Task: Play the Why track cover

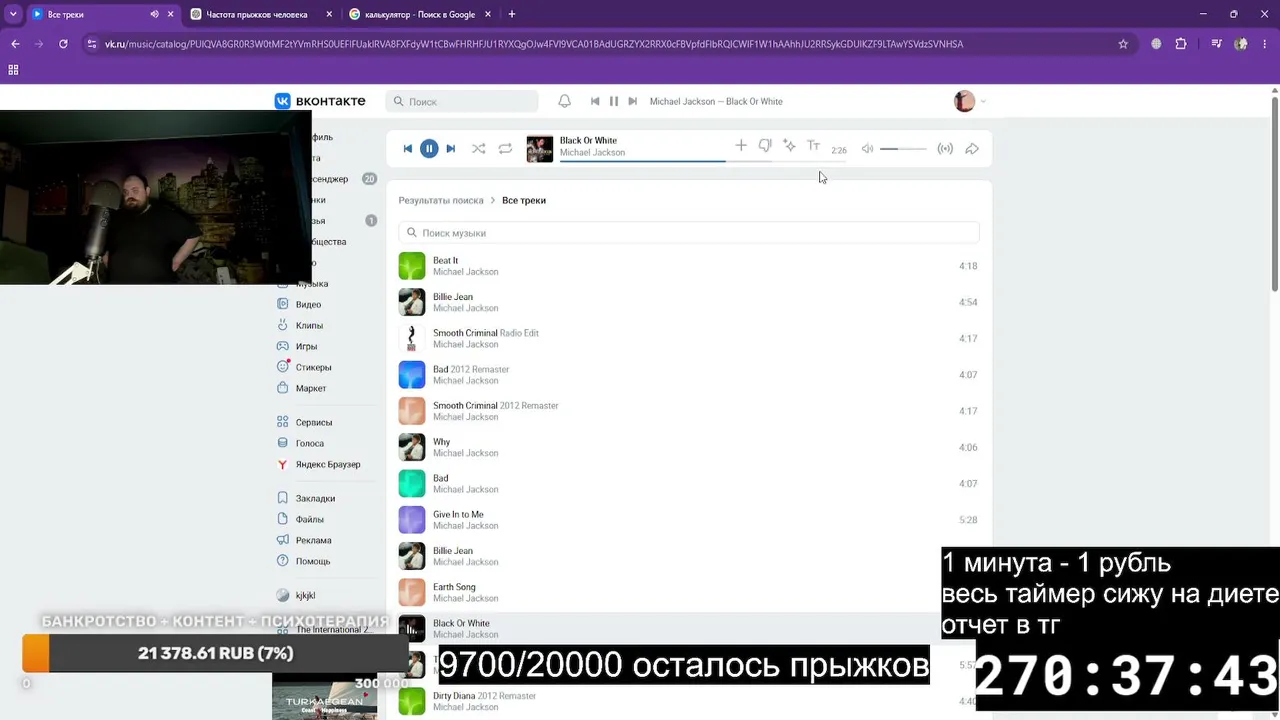Action: (x=412, y=447)
